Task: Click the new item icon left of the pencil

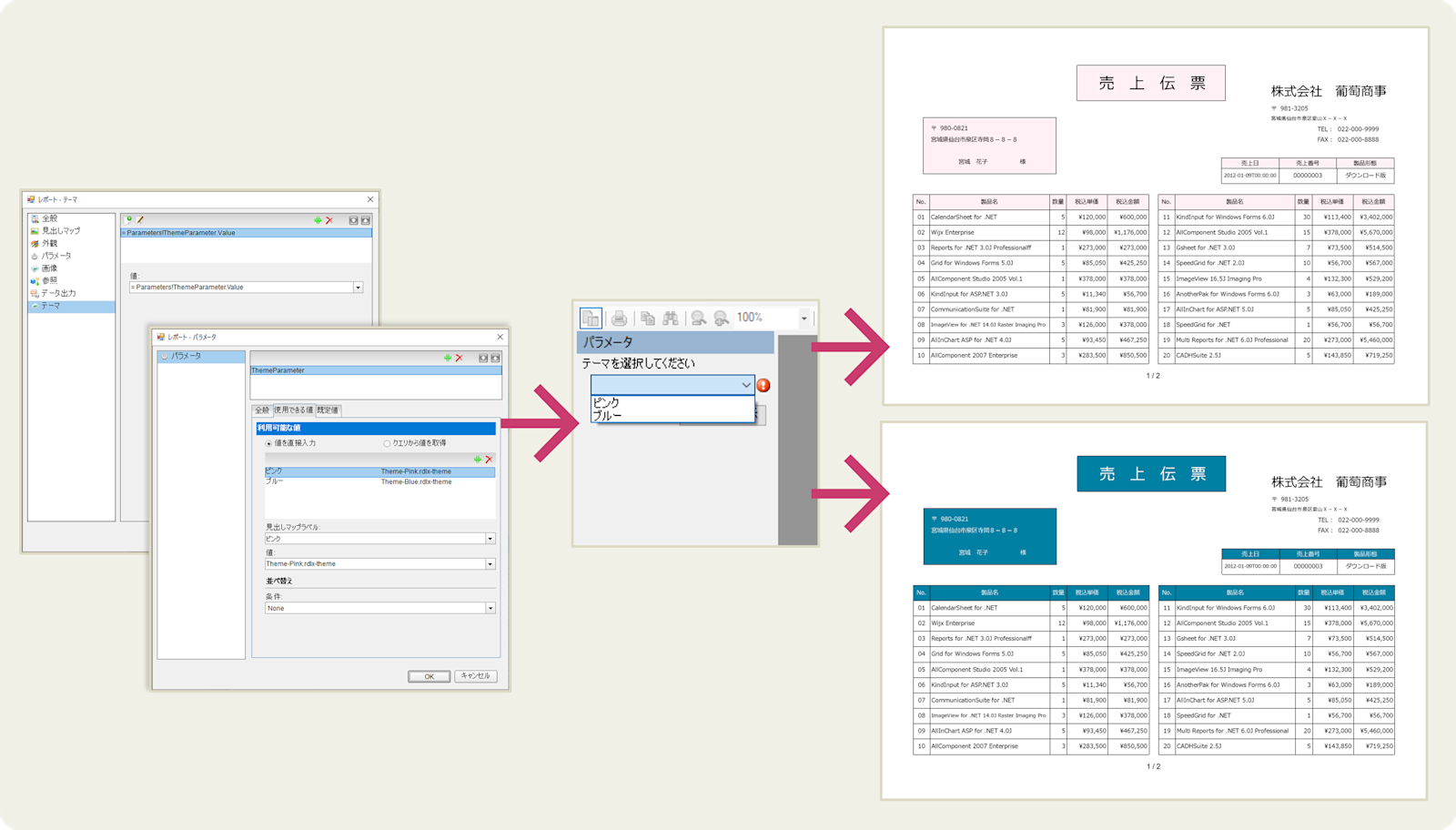Action: point(129,220)
